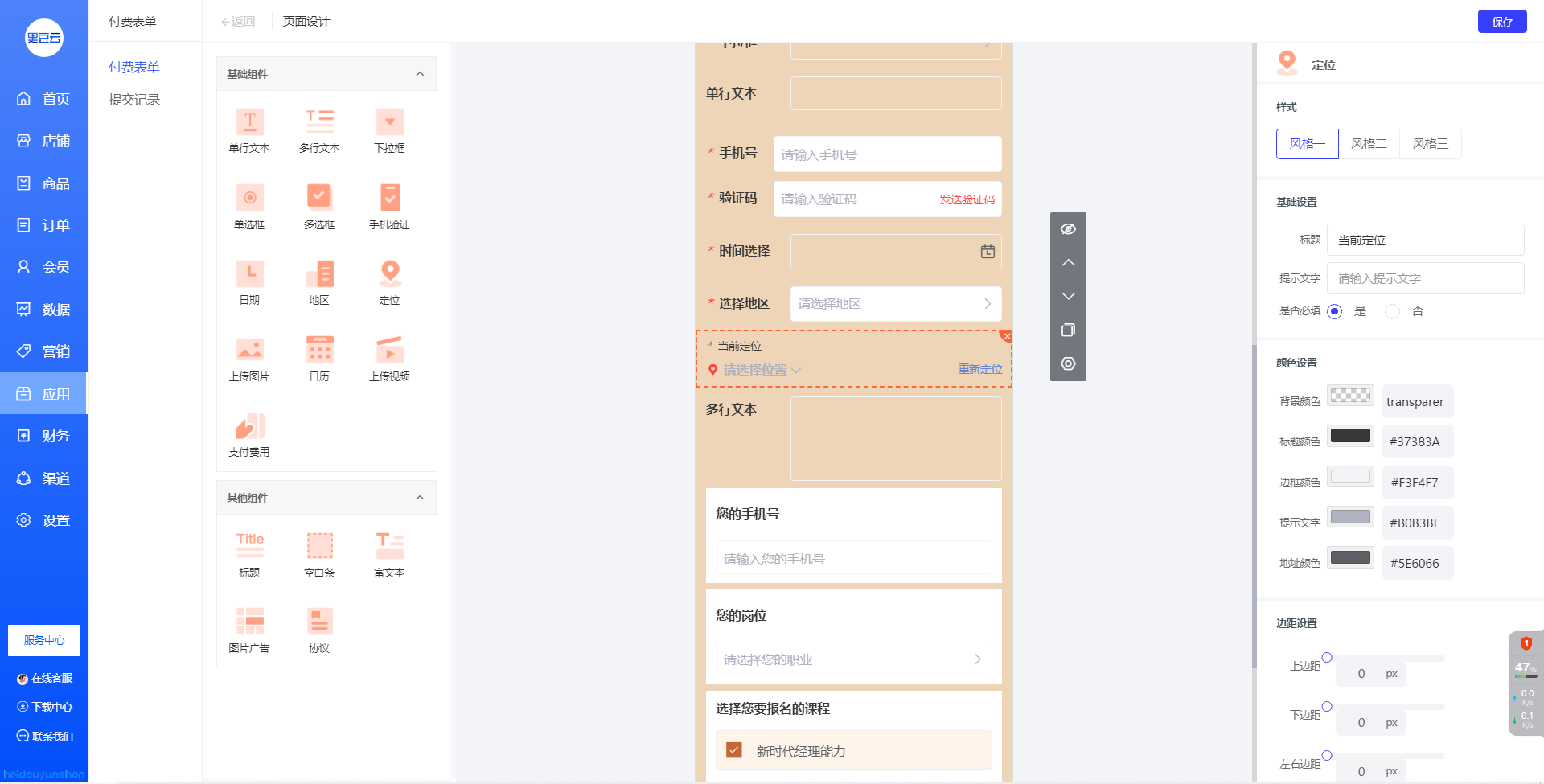Open 提交记录 in the side menu
Screen dimensions: 1544x784
click(134, 100)
